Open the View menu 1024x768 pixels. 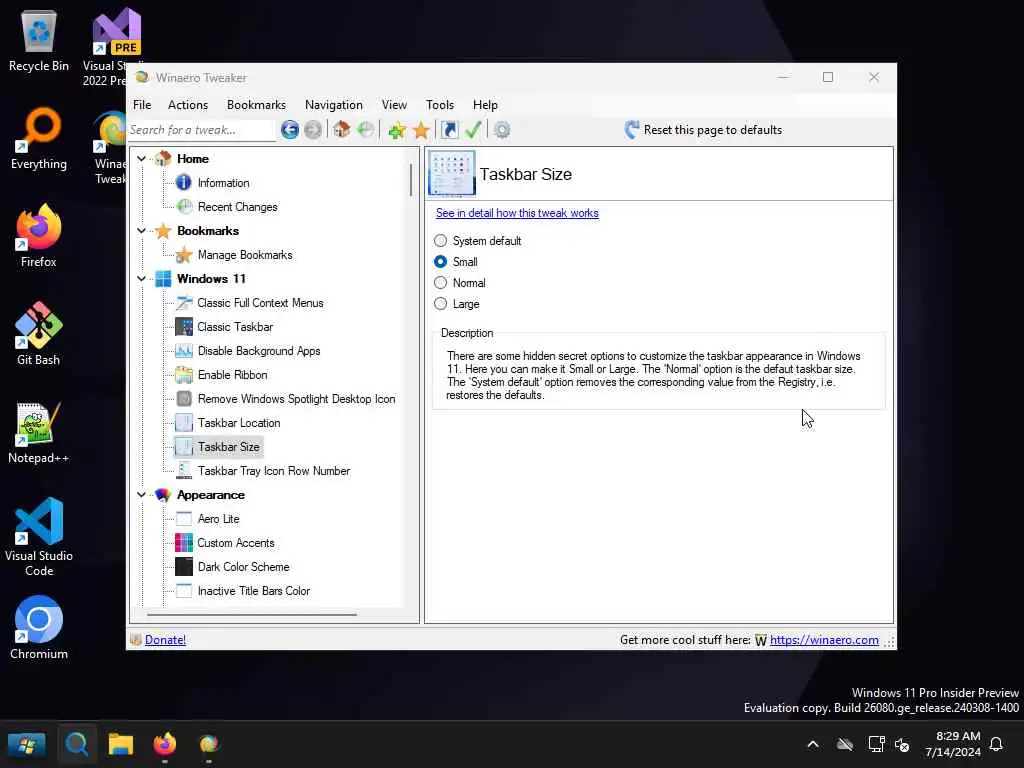point(394,105)
